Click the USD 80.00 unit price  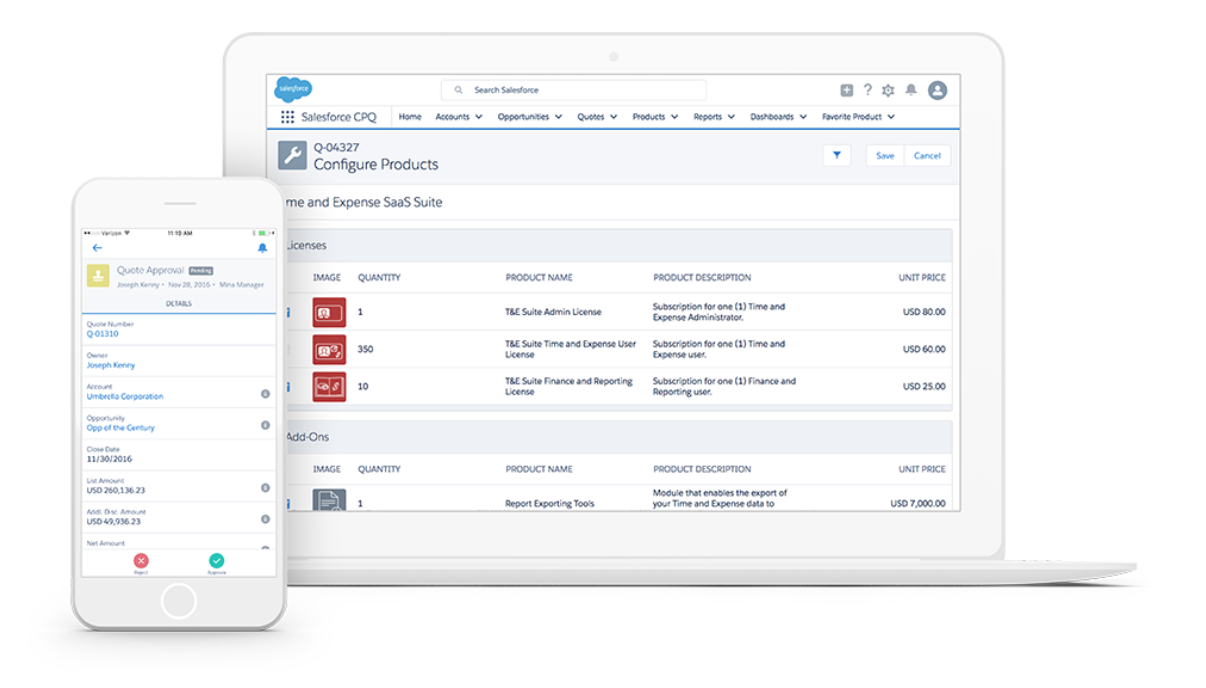click(924, 312)
